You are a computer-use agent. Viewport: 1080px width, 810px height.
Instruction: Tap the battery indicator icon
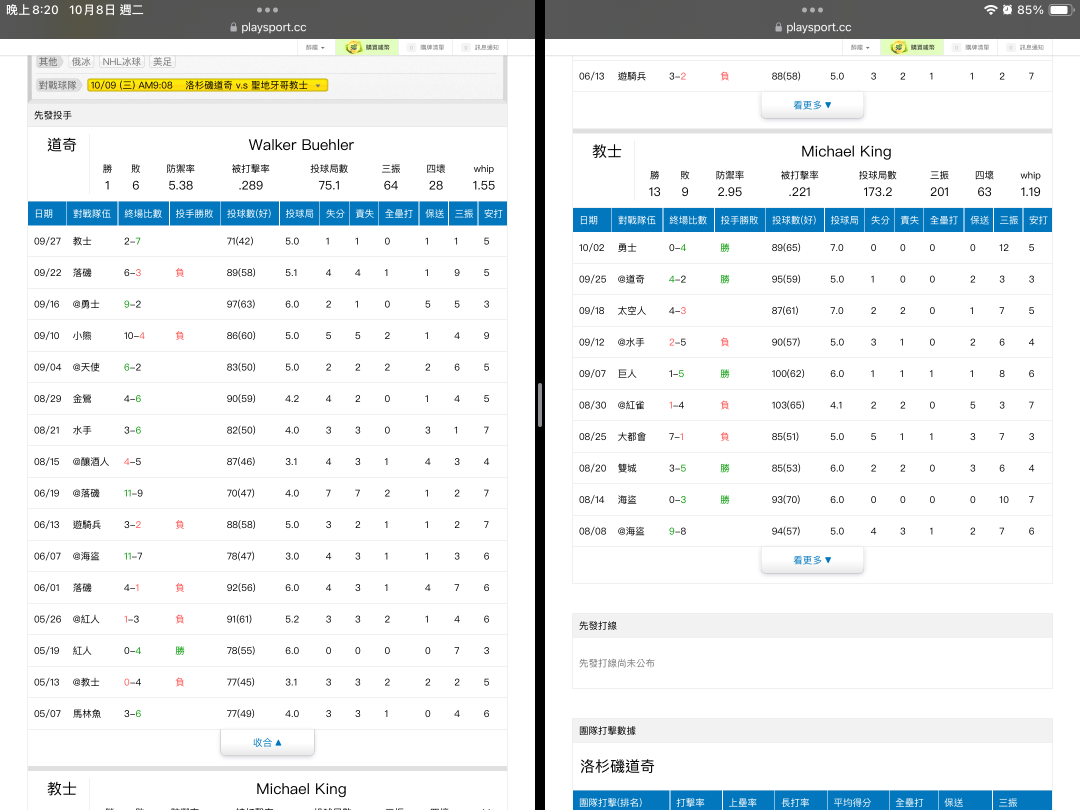[1061, 10]
